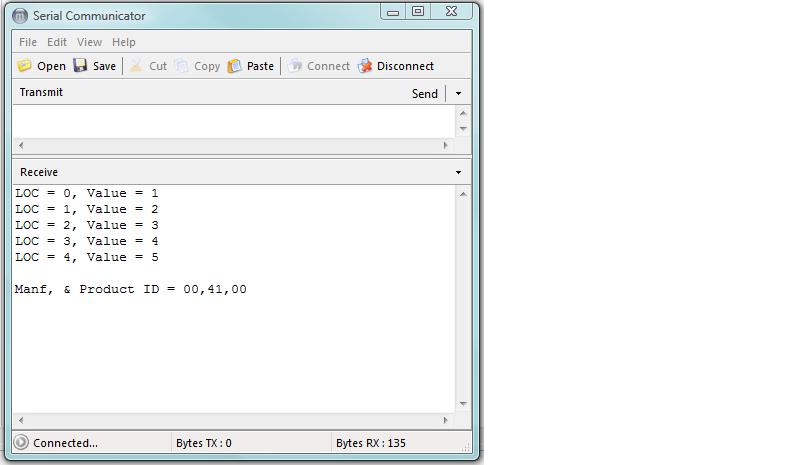785x465 pixels.
Task: Click the Cut scissors icon
Action: click(136, 66)
